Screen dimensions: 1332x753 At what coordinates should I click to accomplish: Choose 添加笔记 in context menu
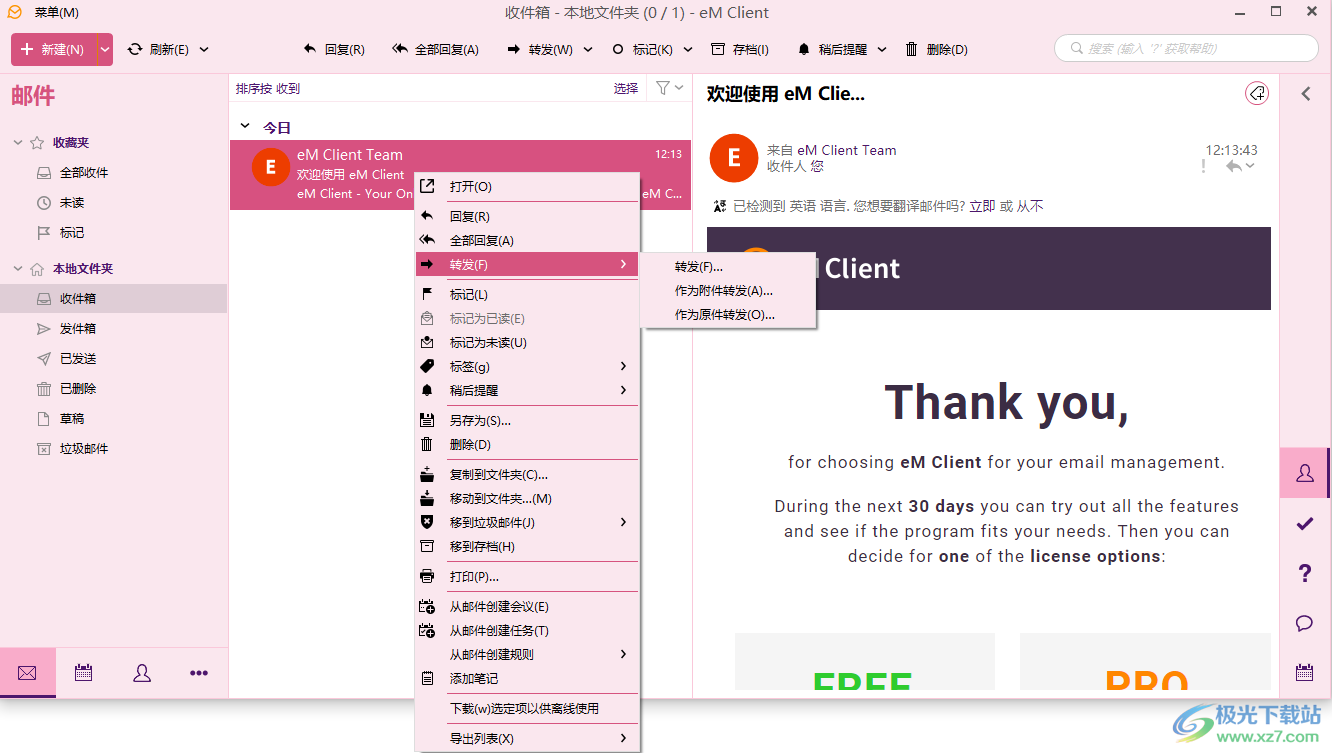(x=527, y=679)
